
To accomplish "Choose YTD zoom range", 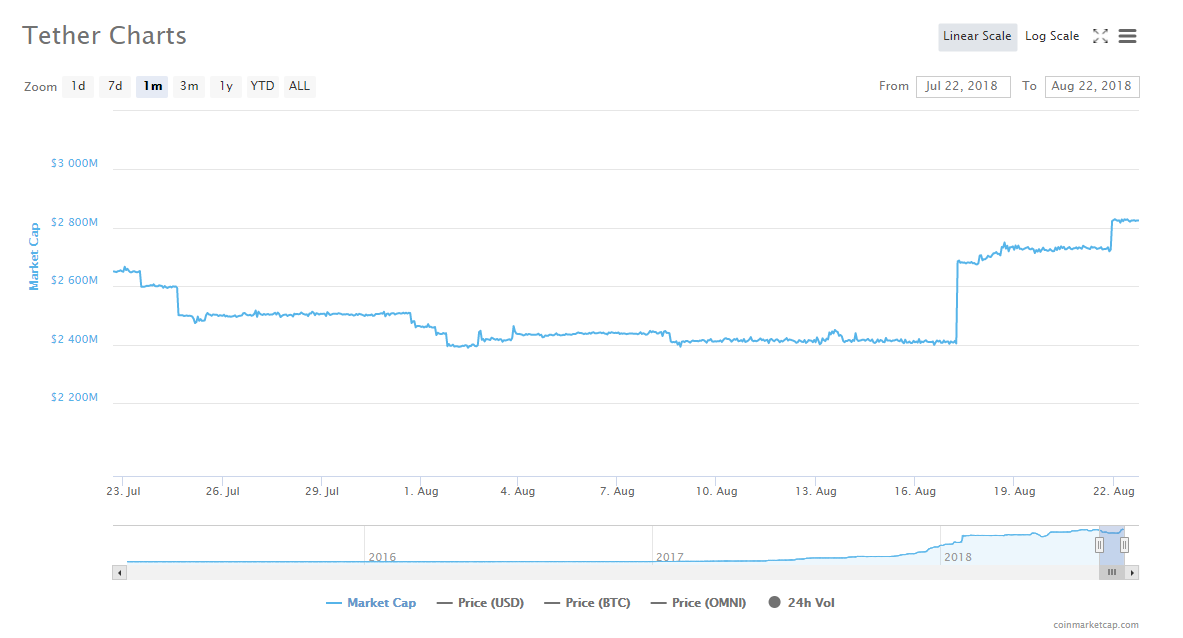I will (262, 86).
